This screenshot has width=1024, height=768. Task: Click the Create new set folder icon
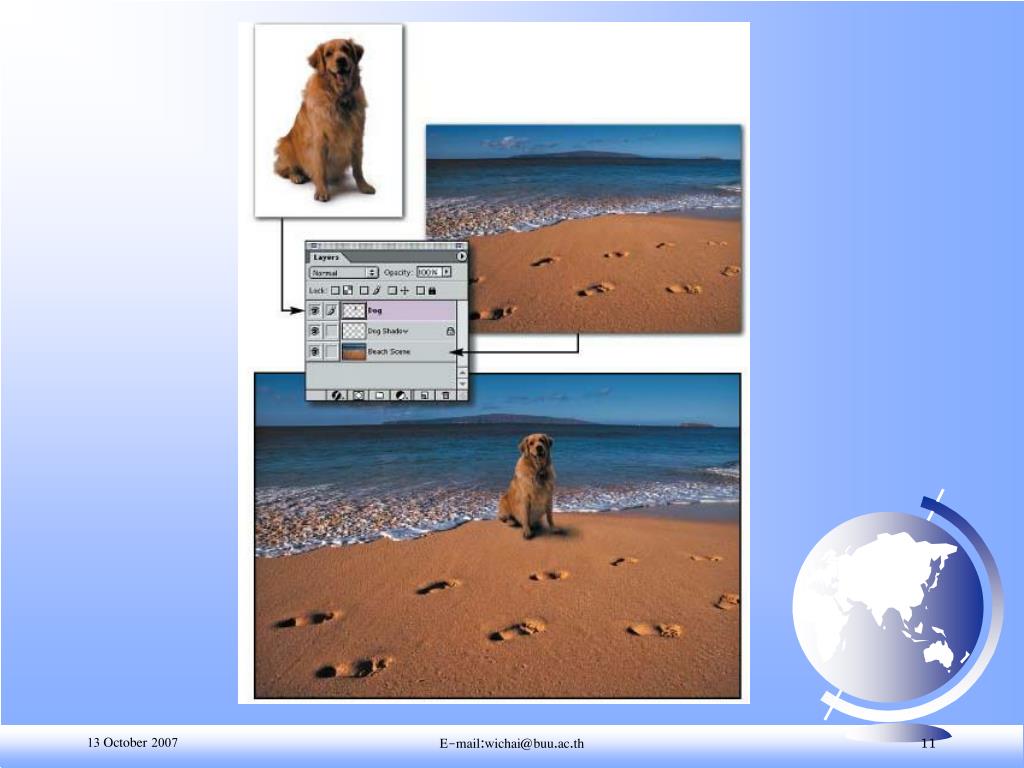[379, 395]
